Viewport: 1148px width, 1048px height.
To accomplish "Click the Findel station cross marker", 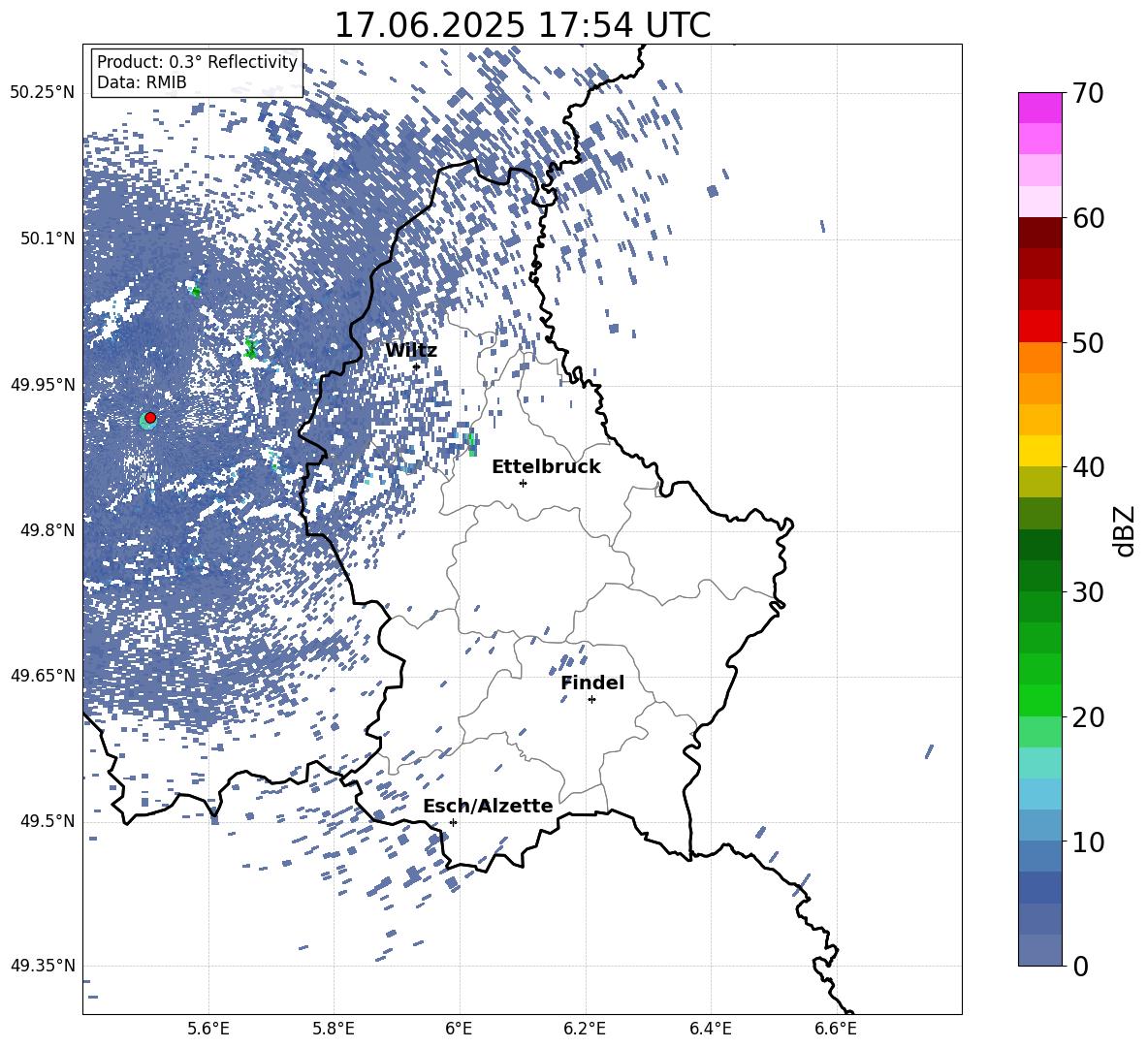I will (x=591, y=700).
